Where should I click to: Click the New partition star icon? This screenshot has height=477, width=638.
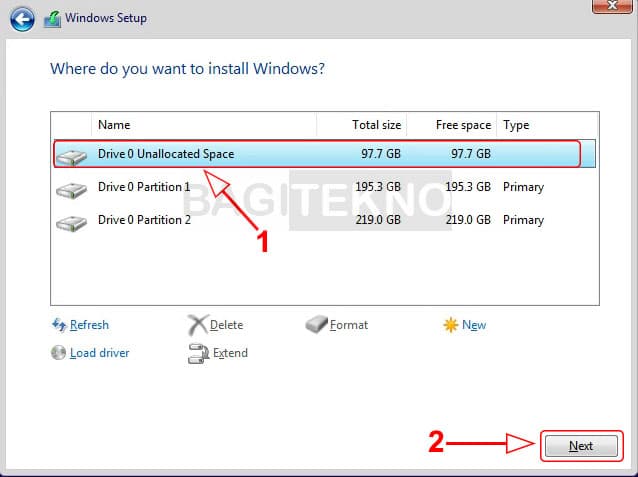coord(451,325)
